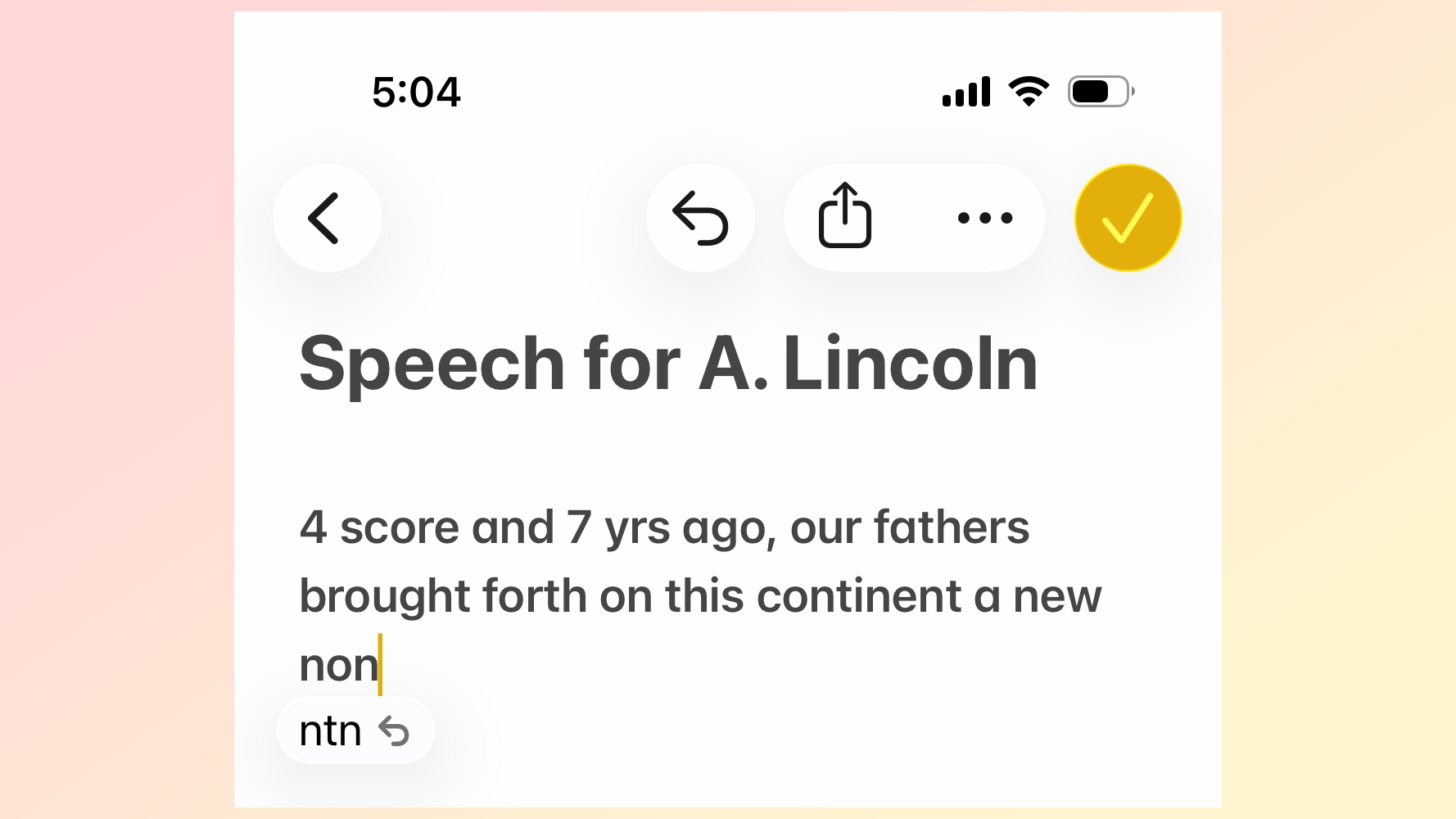Screen dimensions: 1456x819
Task: Go back using the left chevron
Action: click(x=327, y=218)
